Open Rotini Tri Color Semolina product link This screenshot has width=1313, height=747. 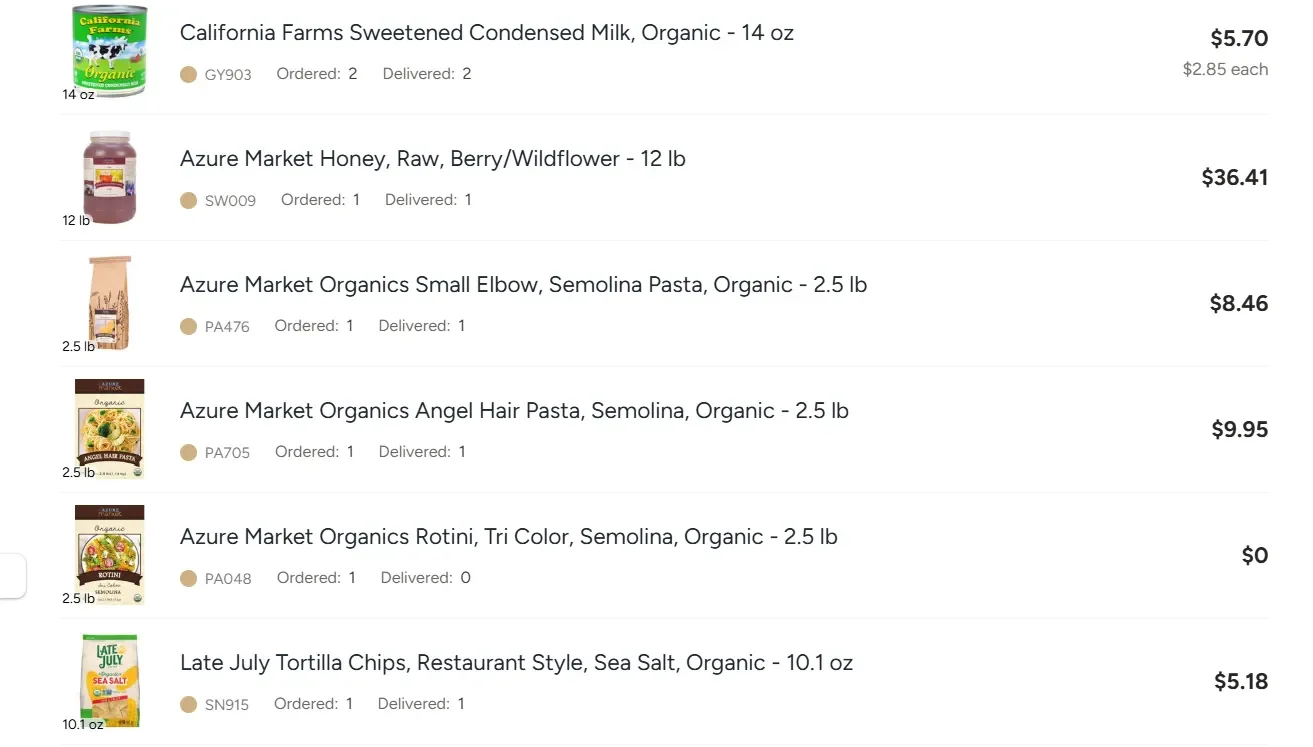tap(509, 537)
